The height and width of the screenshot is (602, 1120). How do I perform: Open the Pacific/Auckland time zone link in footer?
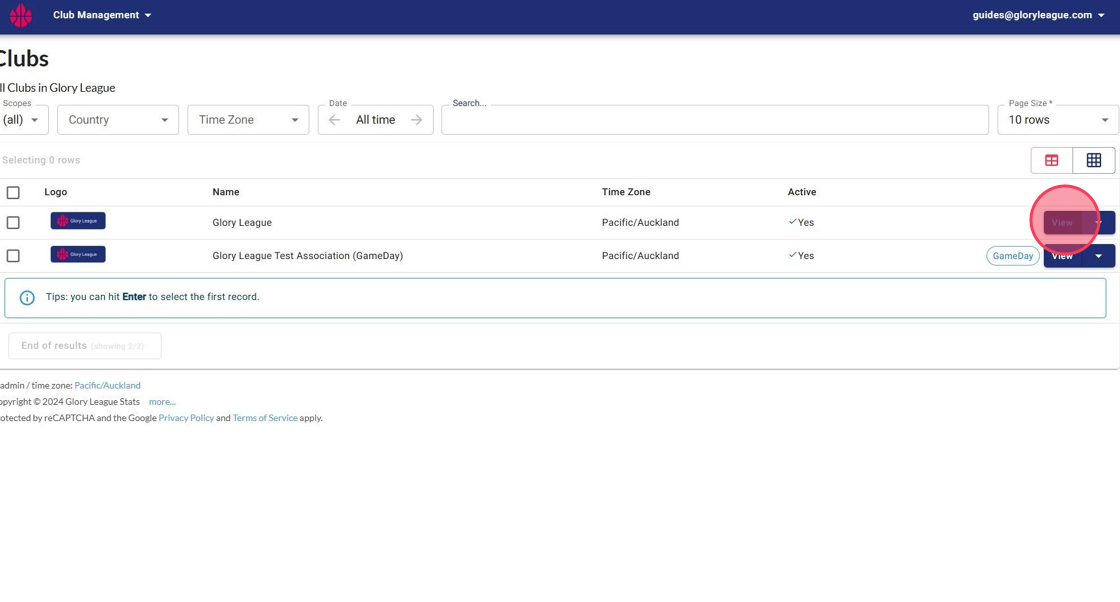107,386
